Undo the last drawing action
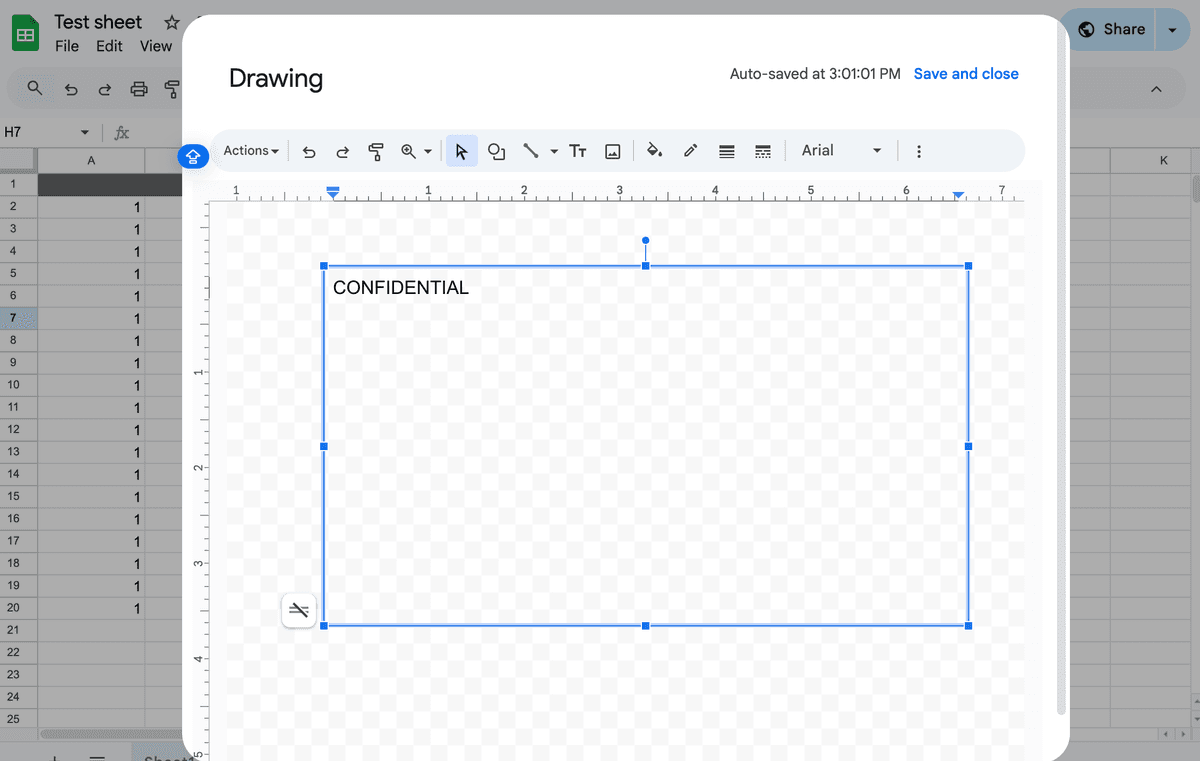Image resolution: width=1200 pixels, height=761 pixels. tap(308, 151)
